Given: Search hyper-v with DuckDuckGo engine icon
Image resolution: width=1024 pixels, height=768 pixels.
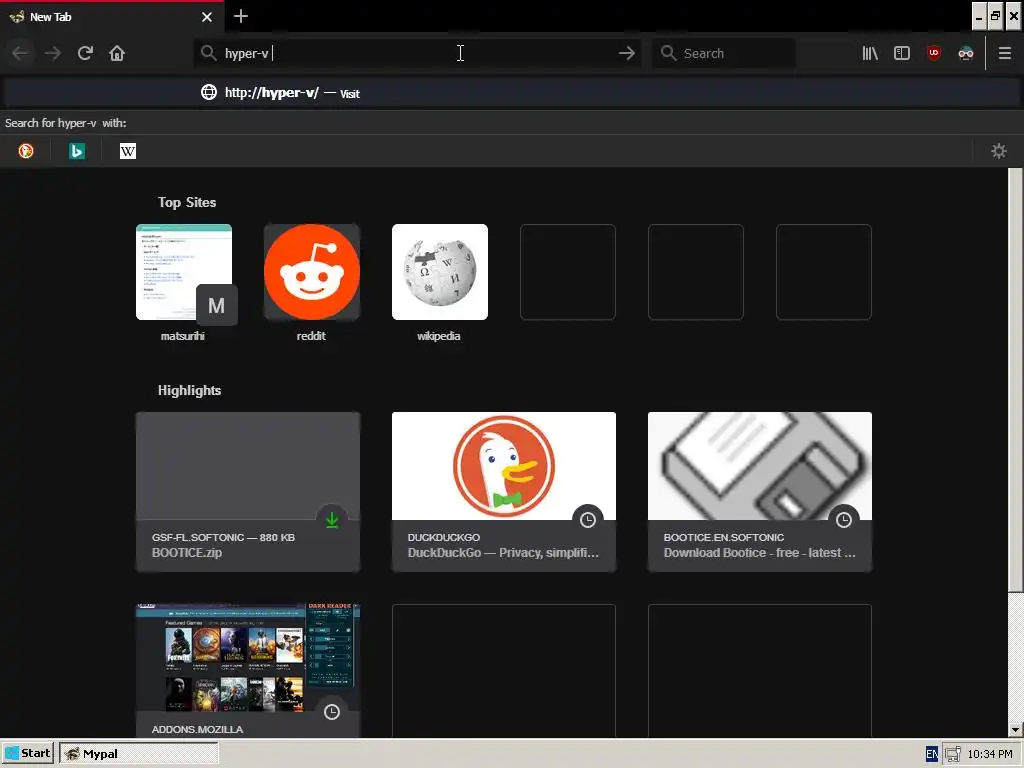Looking at the screenshot, I should [x=25, y=151].
